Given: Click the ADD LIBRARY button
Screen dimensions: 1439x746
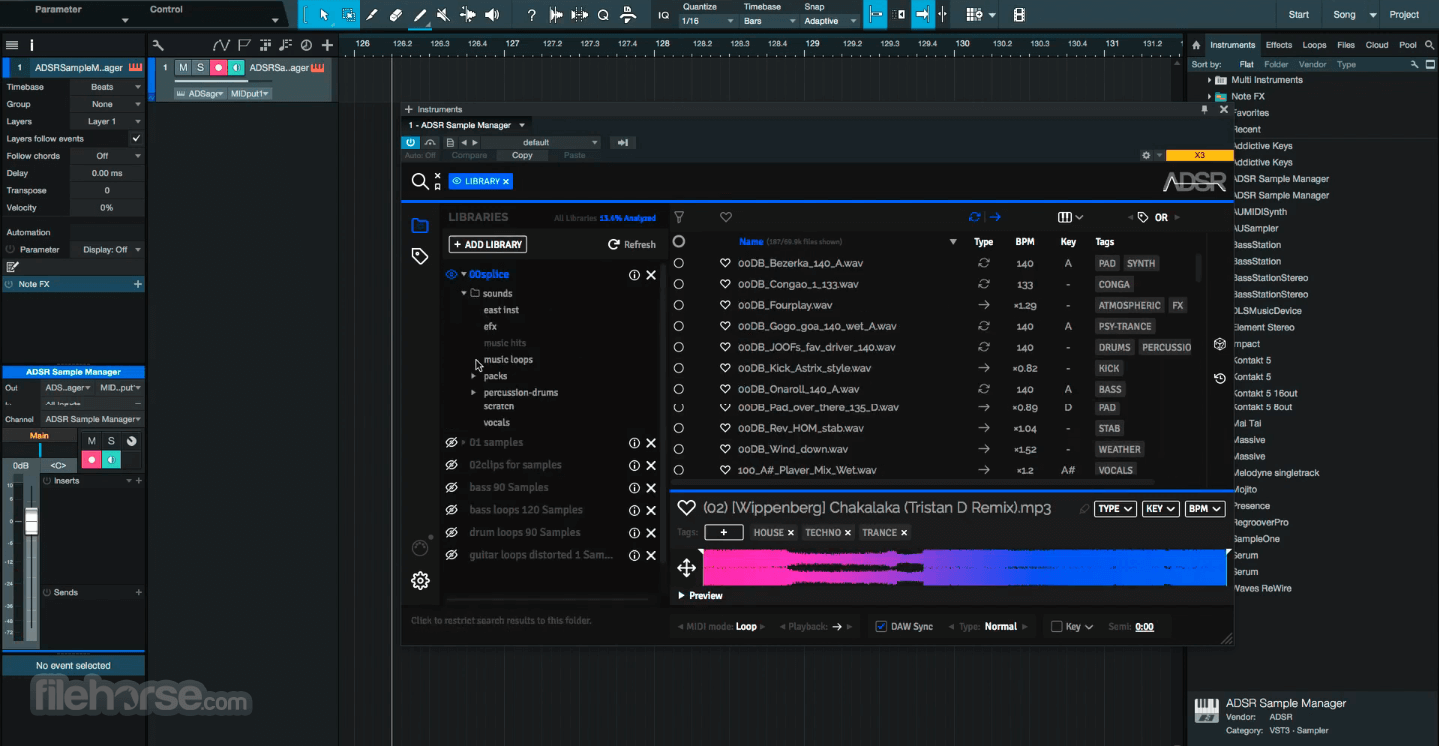Looking at the screenshot, I should [x=488, y=244].
